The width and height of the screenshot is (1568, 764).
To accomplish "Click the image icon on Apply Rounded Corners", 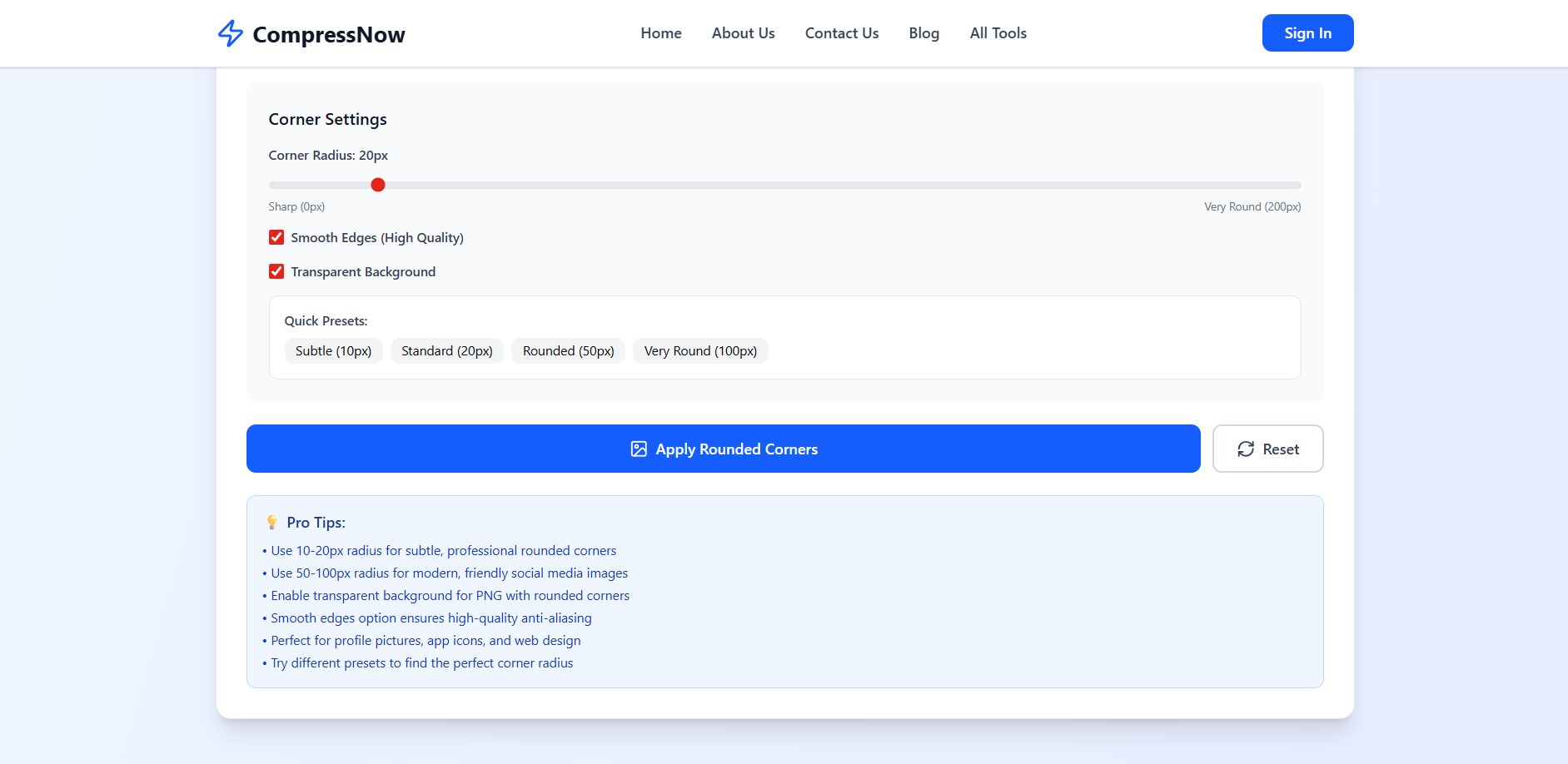I will click(x=639, y=449).
